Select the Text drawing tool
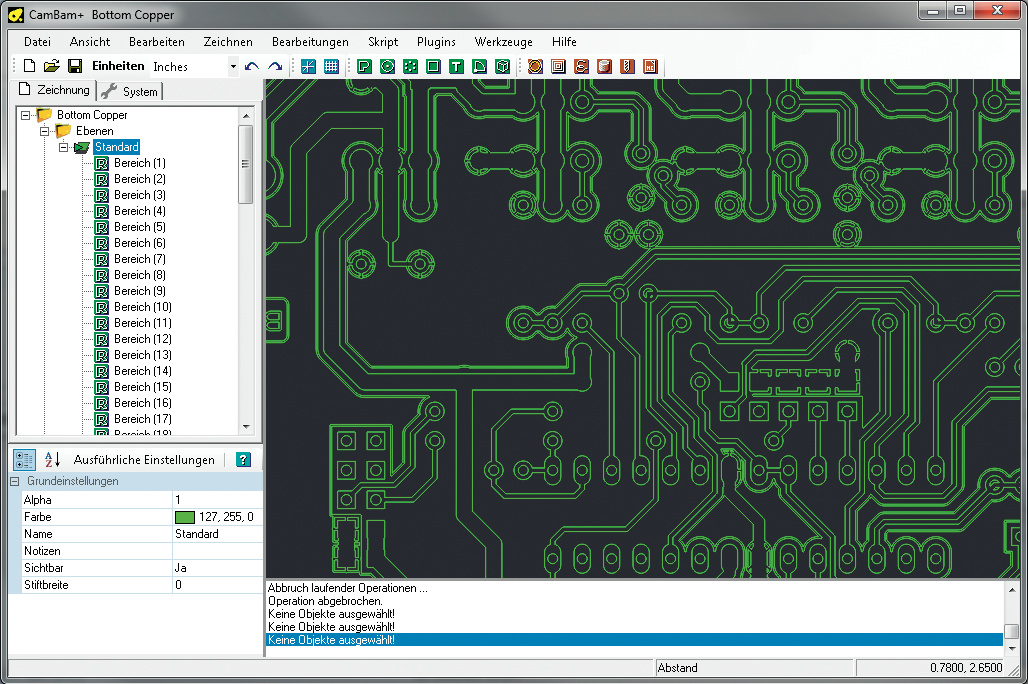The height and width of the screenshot is (684, 1028). click(x=456, y=66)
